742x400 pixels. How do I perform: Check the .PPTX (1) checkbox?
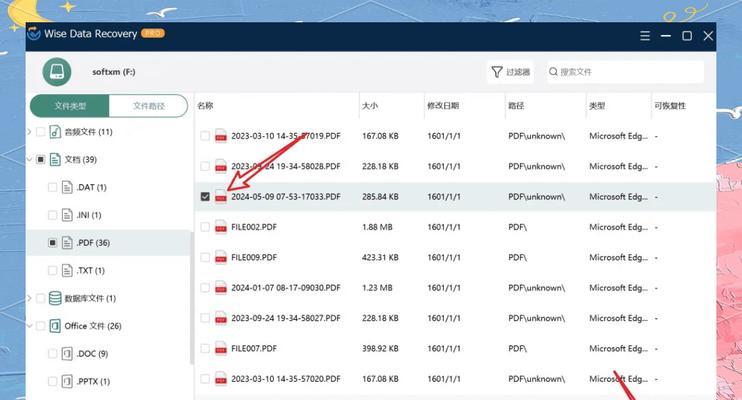[53, 381]
